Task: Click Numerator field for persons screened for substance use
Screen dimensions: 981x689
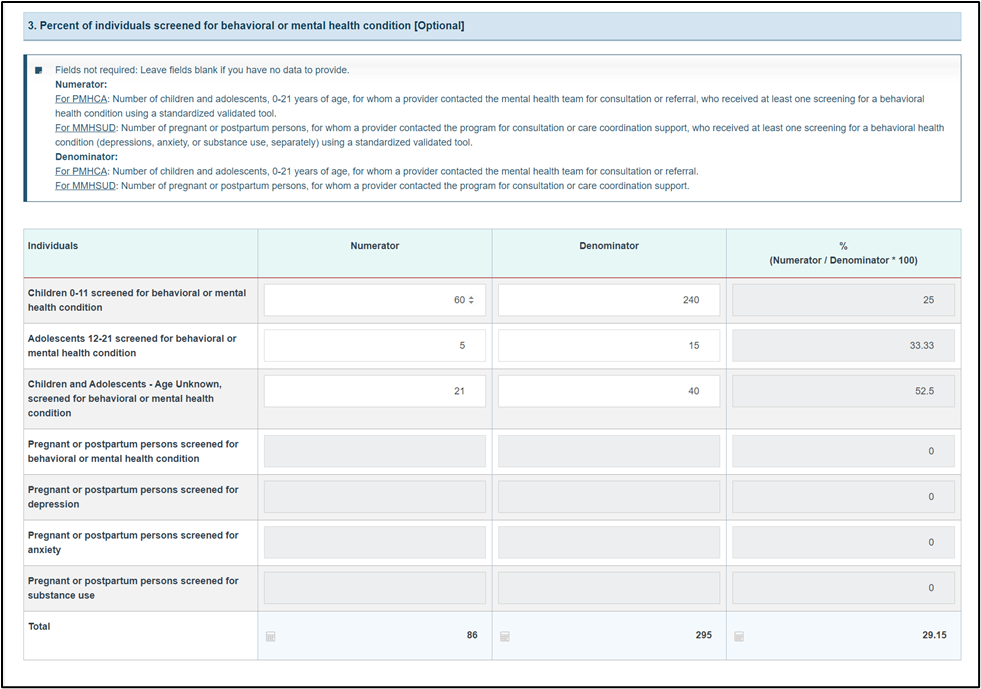Action: coord(375,588)
